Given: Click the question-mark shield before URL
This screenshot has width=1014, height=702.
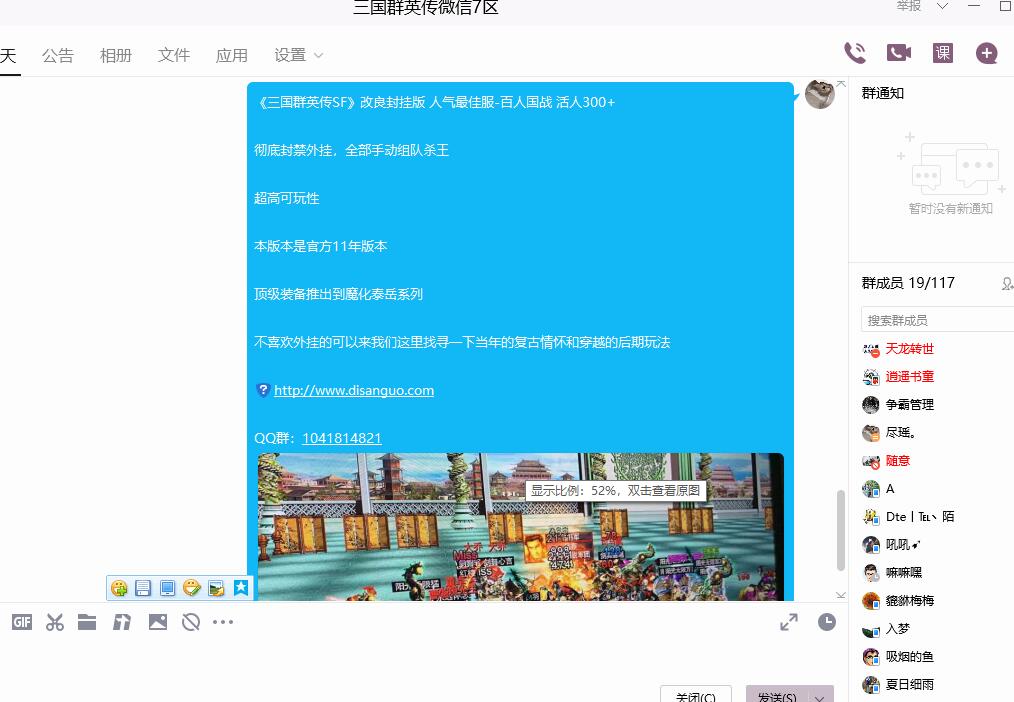Looking at the screenshot, I should click(263, 390).
